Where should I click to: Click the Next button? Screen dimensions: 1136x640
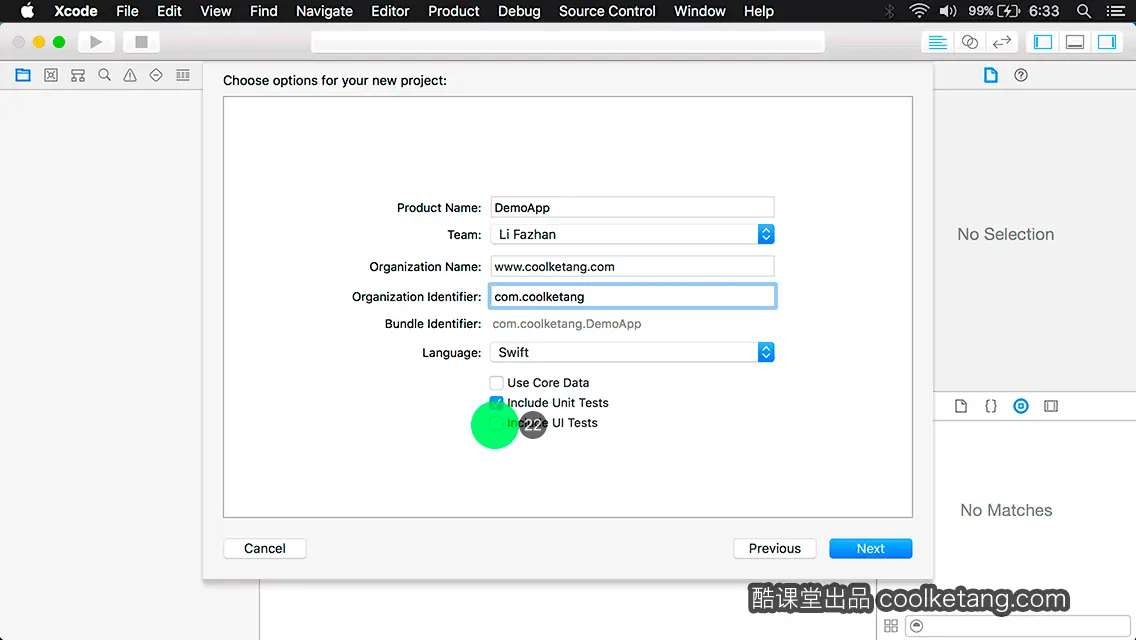click(x=870, y=549)
